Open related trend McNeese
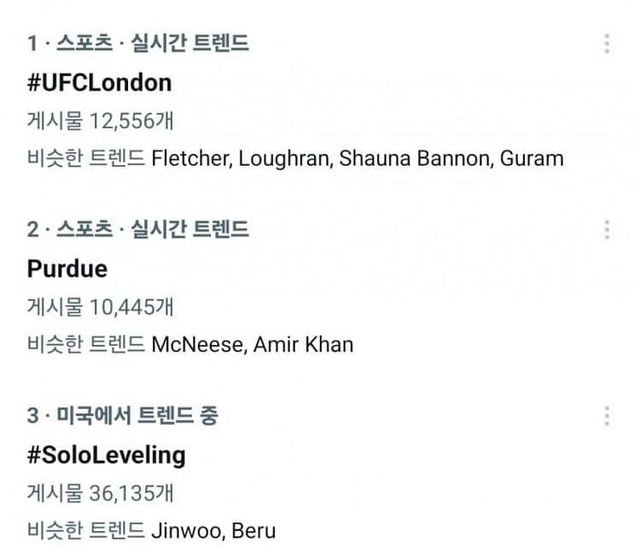Viewport: 640px width, 550px height. (196, 344)
